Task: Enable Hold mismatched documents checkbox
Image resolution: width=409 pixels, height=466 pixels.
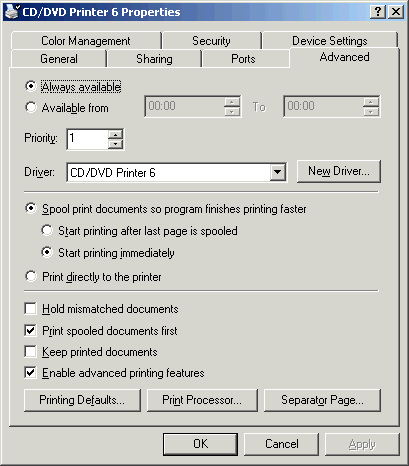Action: [x=30, y=309]
